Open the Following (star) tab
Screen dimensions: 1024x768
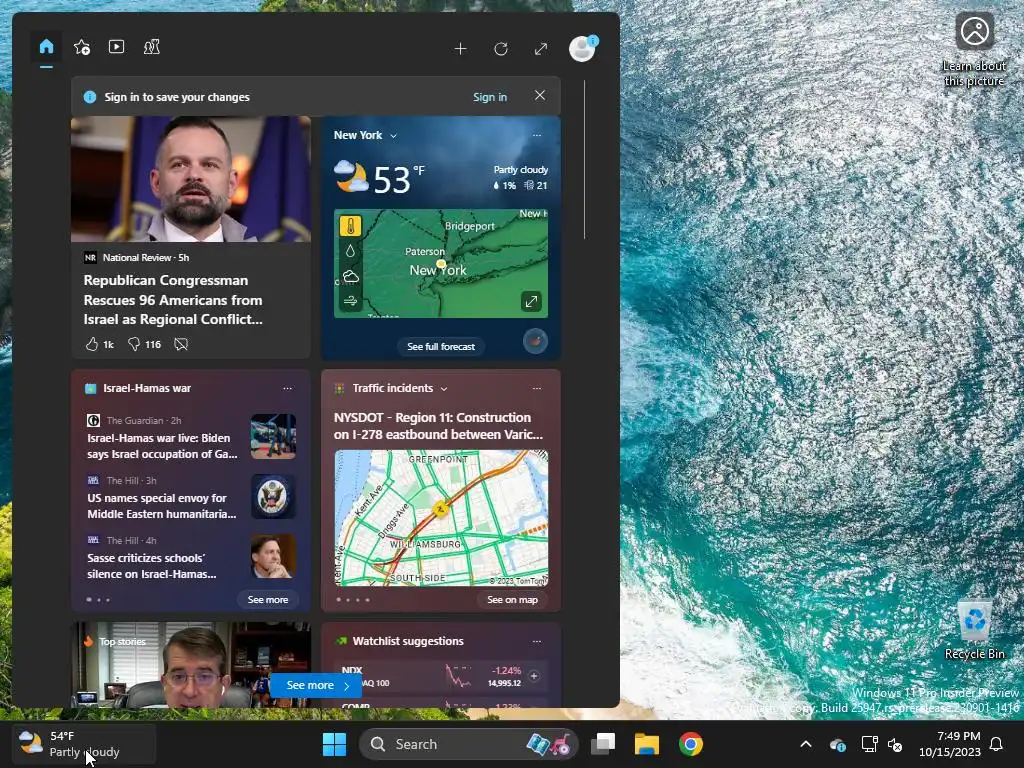(82, 47)
